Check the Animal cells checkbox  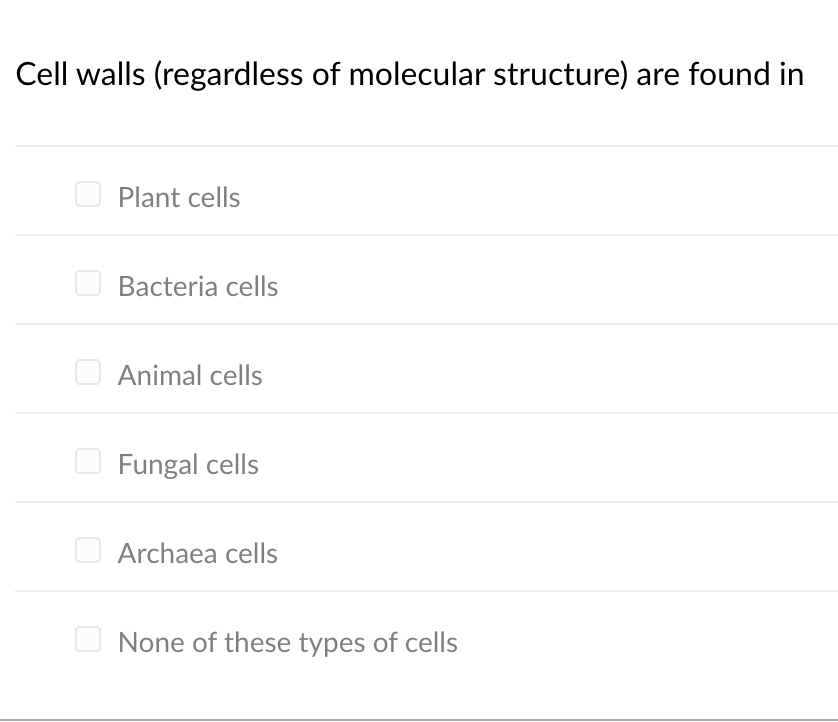tap(87, 372)
